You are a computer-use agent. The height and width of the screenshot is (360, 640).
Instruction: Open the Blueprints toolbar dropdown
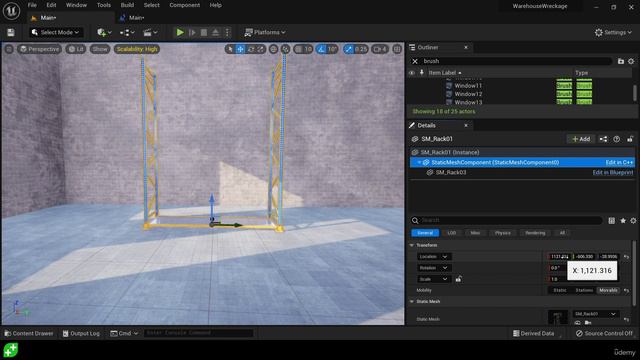[127, 32]
